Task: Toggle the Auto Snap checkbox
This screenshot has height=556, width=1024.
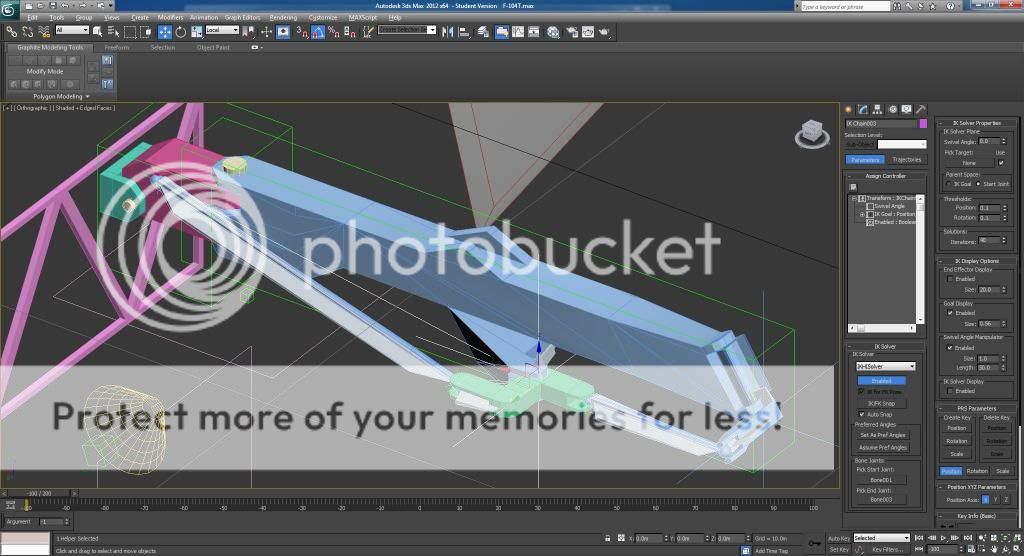Action: point(861,414)
